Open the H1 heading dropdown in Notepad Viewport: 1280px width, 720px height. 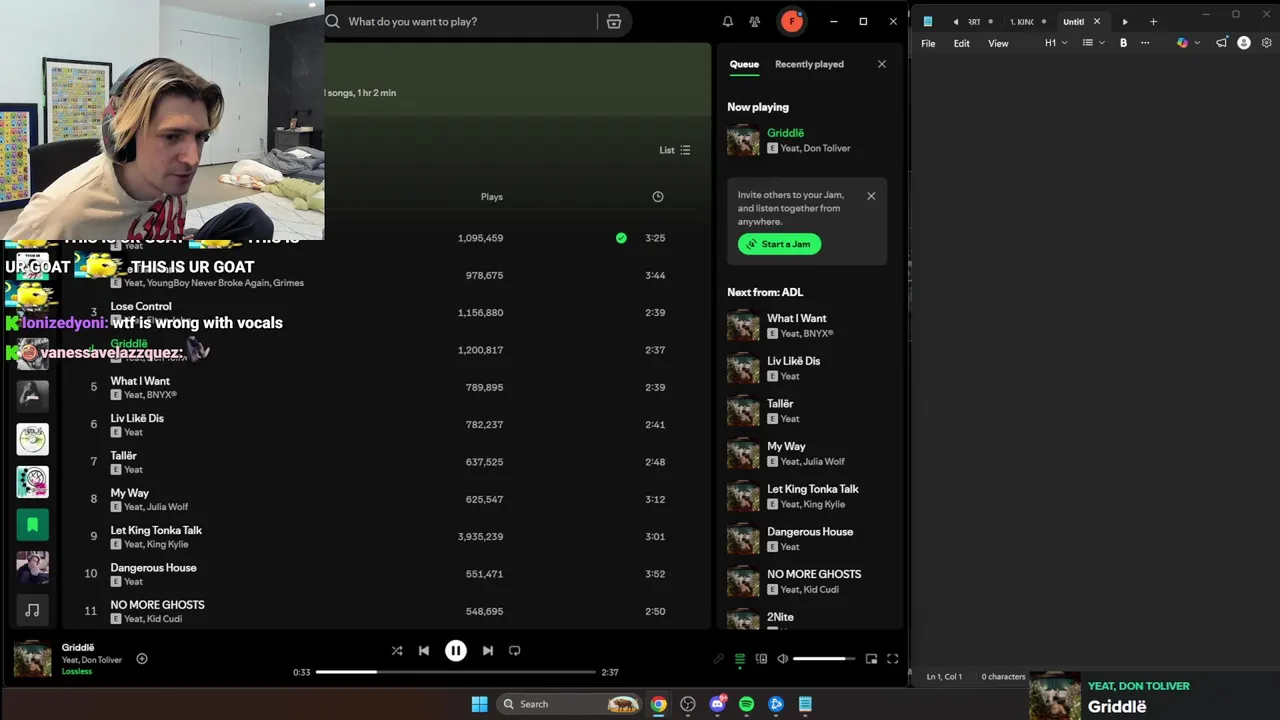(1056, 43)
